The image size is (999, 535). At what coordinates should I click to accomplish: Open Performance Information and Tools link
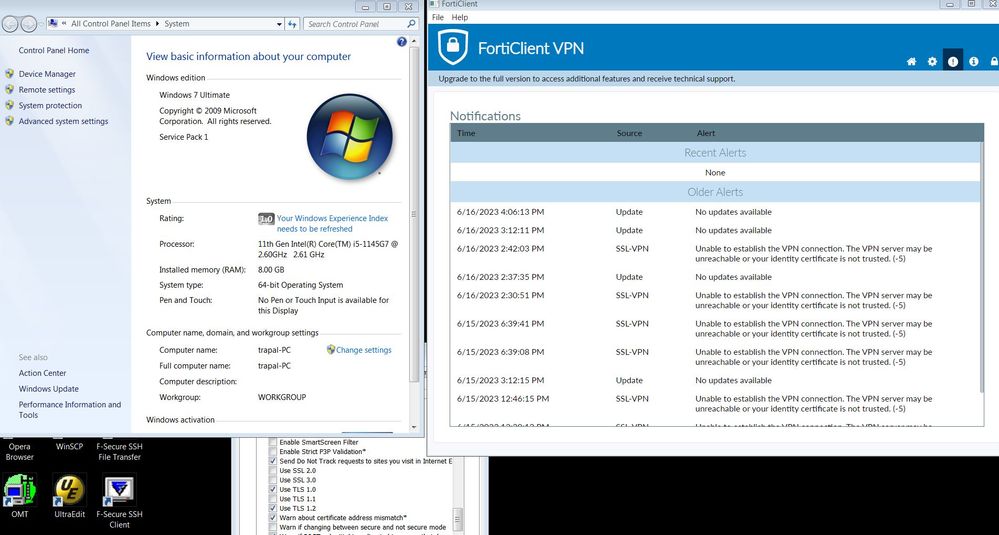(69, 410)
